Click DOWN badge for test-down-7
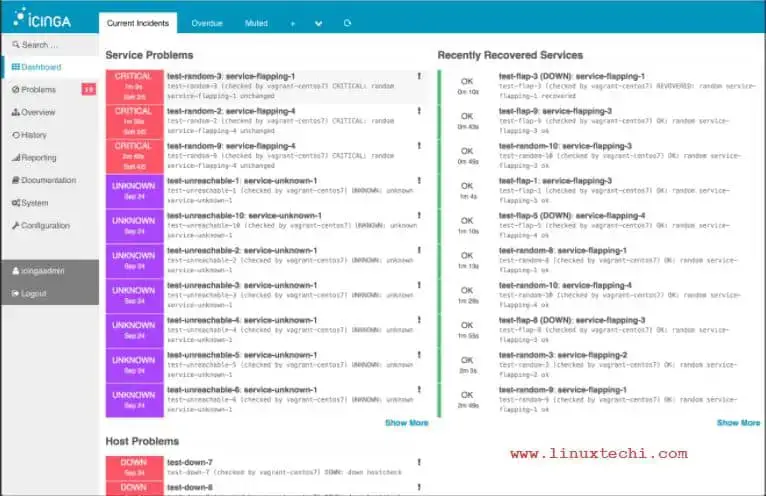This screenshot has width=766, height=496. click(134, 468)
